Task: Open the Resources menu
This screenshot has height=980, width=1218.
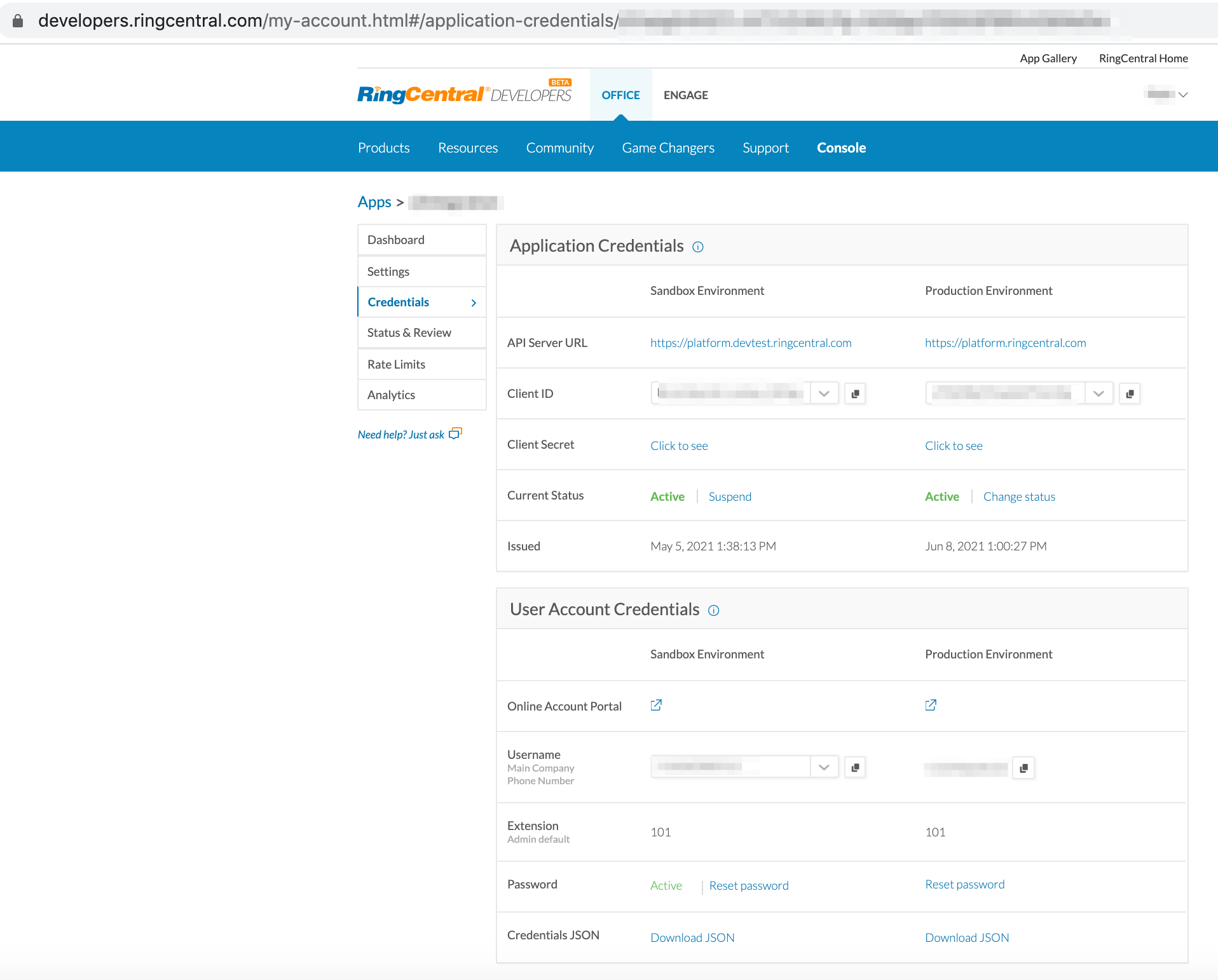Action: coord(468,147)
